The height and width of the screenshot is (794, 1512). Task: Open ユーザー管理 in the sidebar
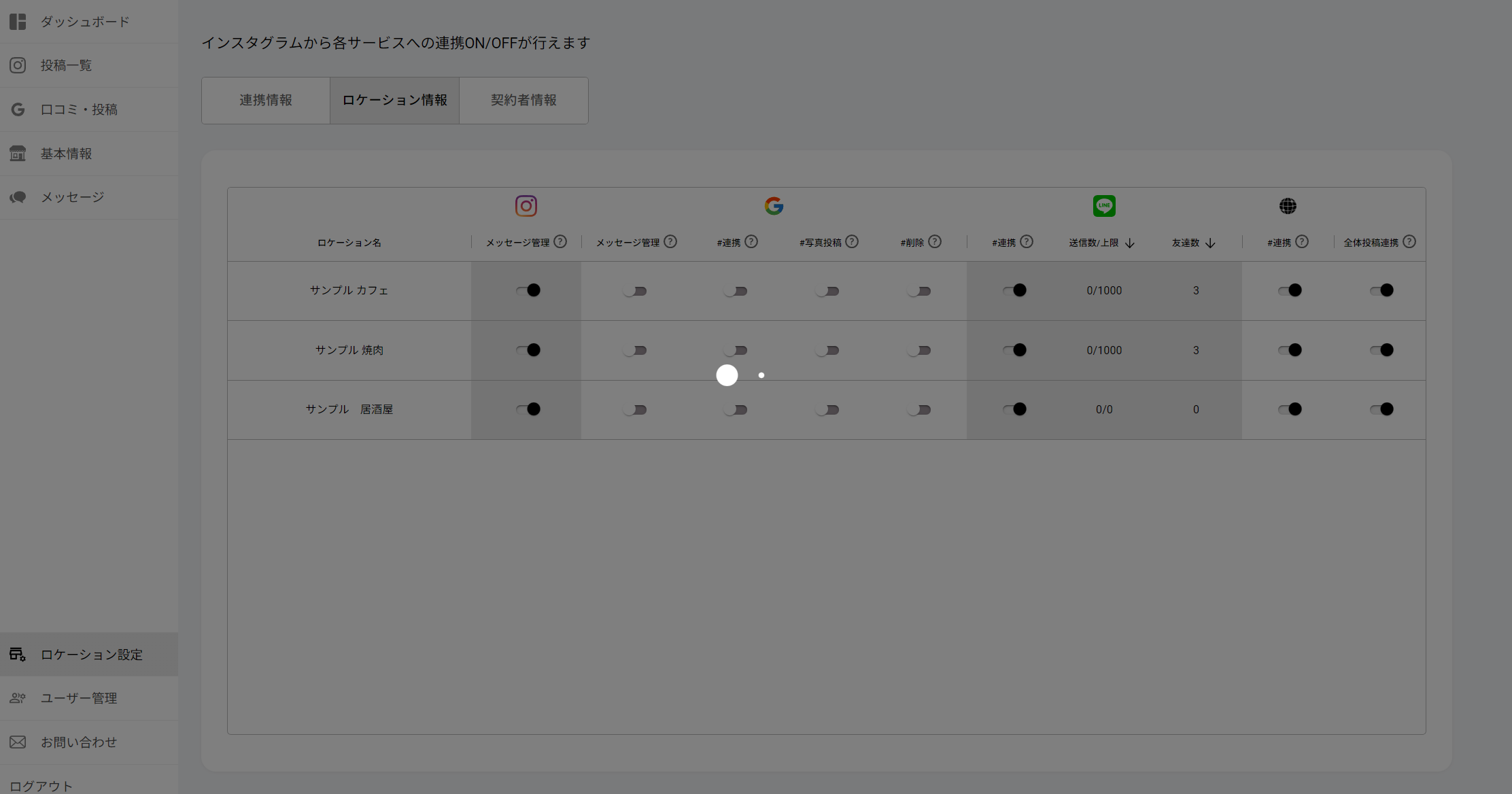(79, 698)
